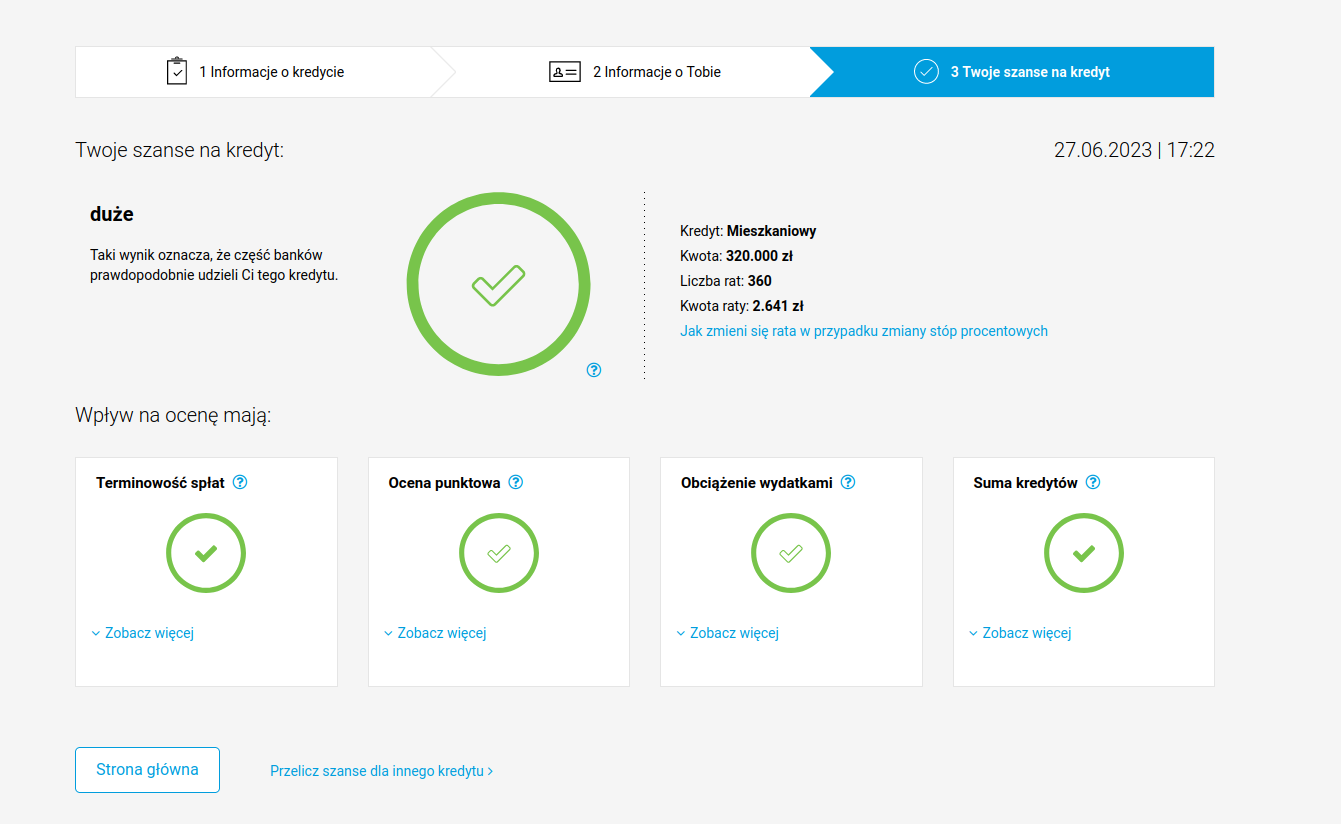The width and height of the screenshot is (1341, 824).
Task: Open link about interest rate change impact
Action: [x=863, y=331]
